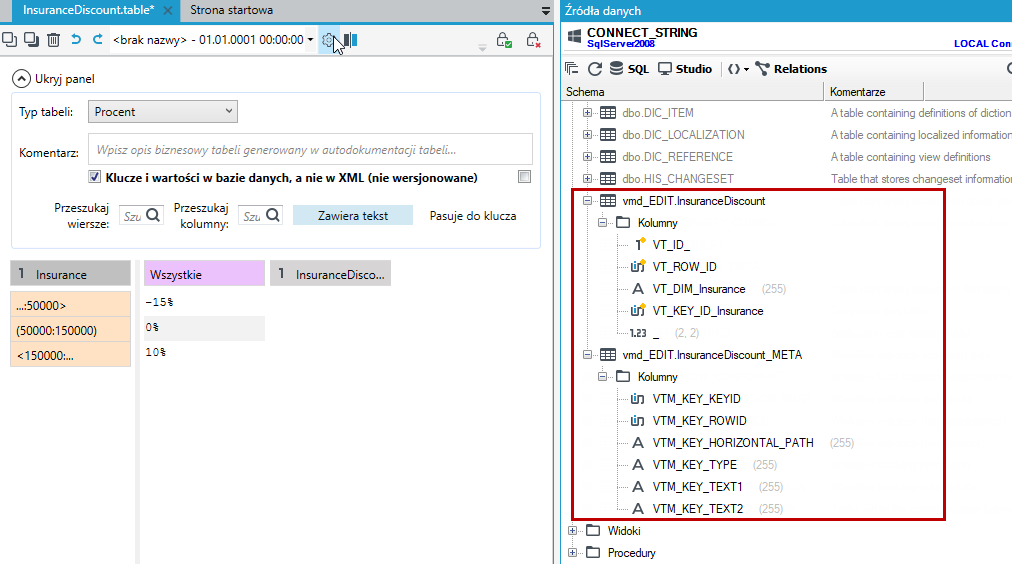
Task: Toggle Klucze i wartości w bazie danych checkbox
Action: coord(95,177)
